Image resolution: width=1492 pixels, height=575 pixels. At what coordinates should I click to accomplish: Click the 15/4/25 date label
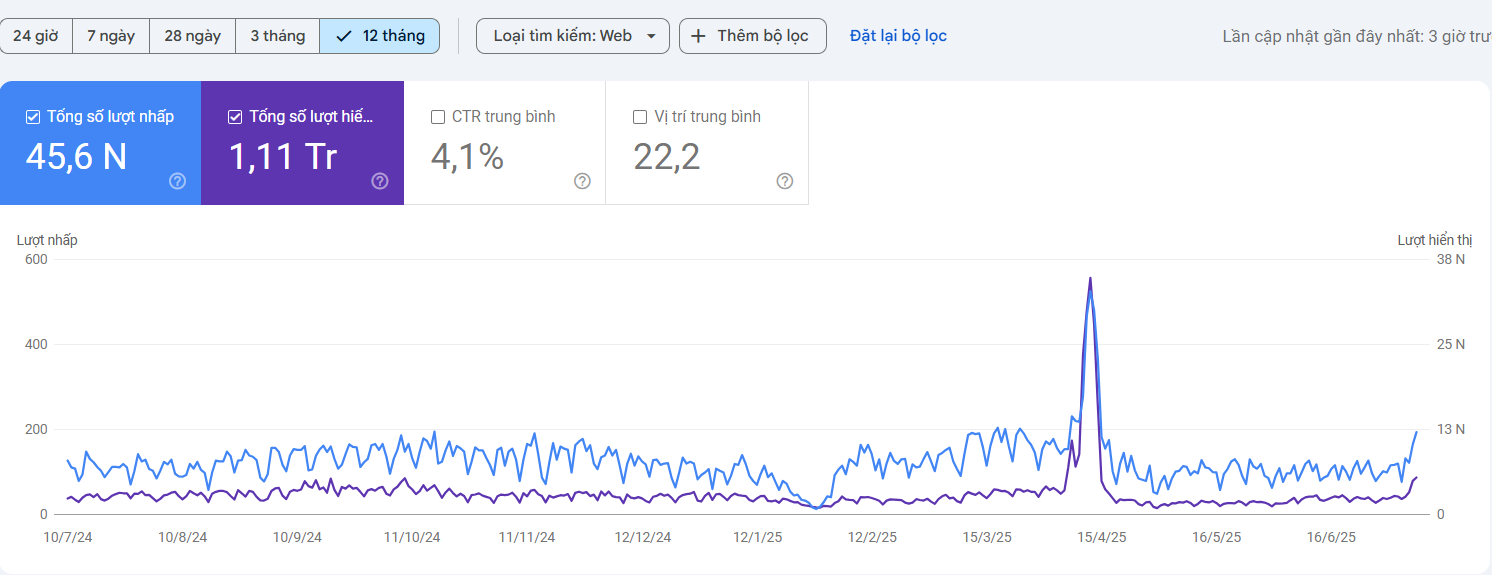click(x=1102, y=537)
